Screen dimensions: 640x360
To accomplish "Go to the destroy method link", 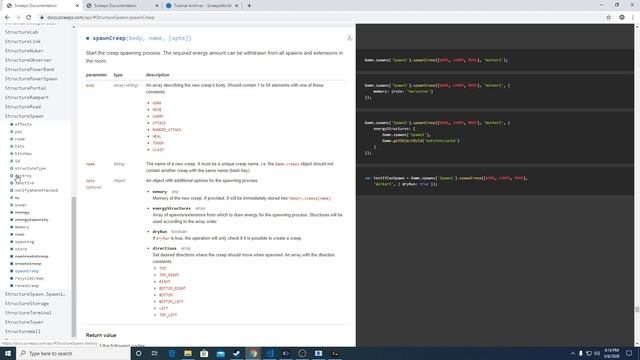I will point(23,176).
